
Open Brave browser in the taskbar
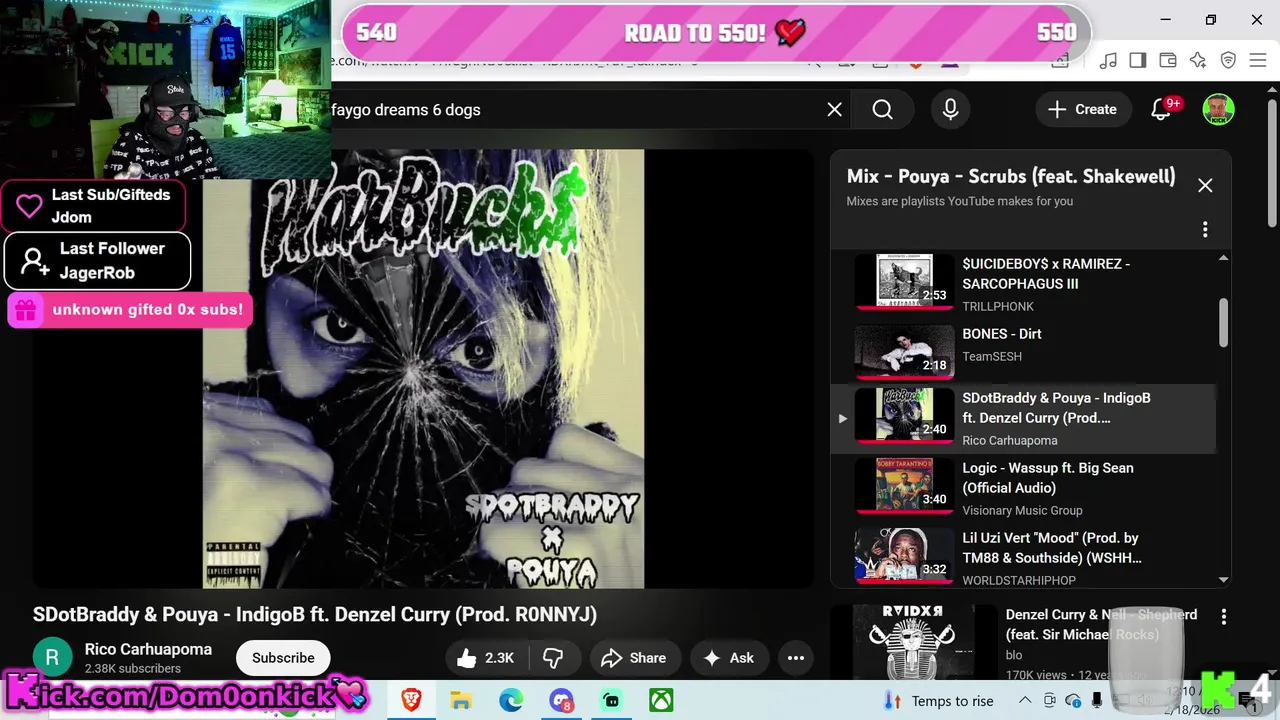[x=411, y=701]
